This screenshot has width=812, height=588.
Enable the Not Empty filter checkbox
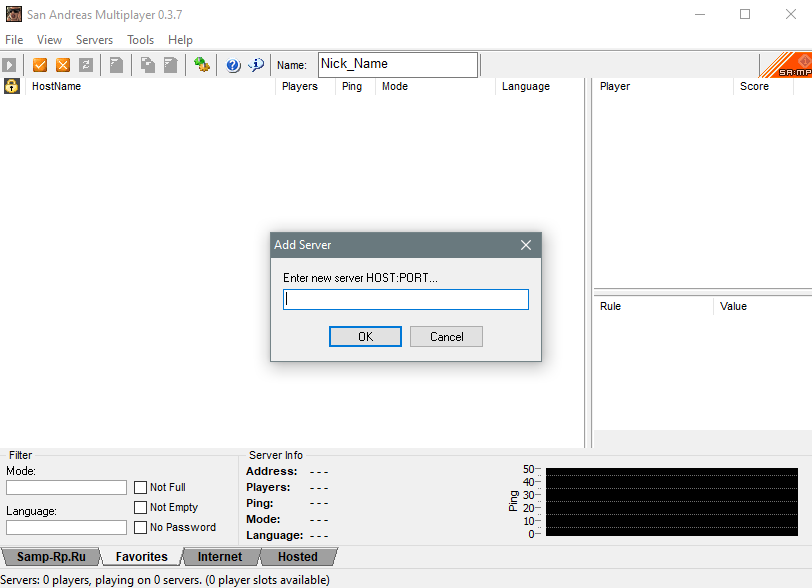[x=140, y=507]
